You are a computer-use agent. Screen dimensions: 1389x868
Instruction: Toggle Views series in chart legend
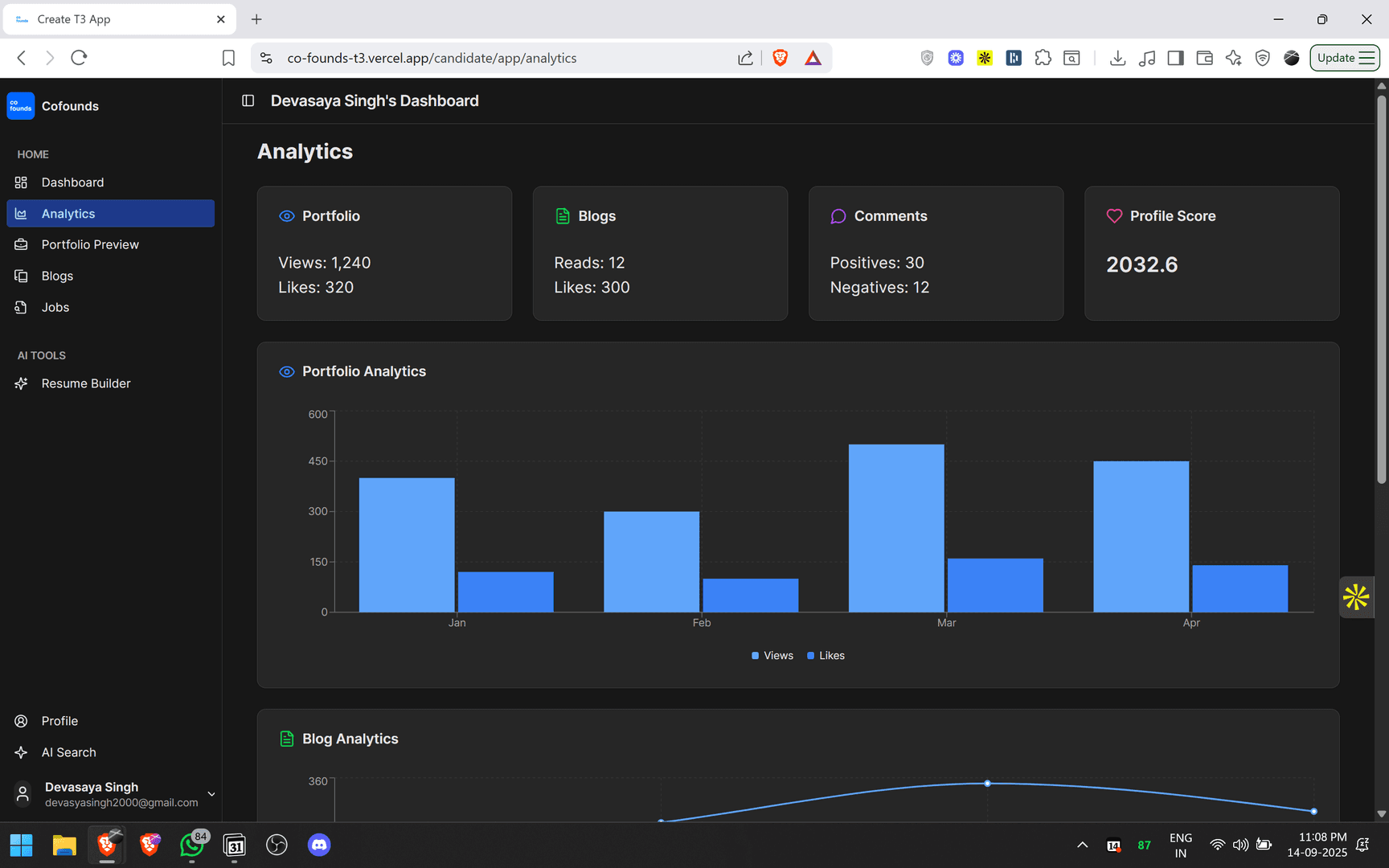[x=772, y=656]
